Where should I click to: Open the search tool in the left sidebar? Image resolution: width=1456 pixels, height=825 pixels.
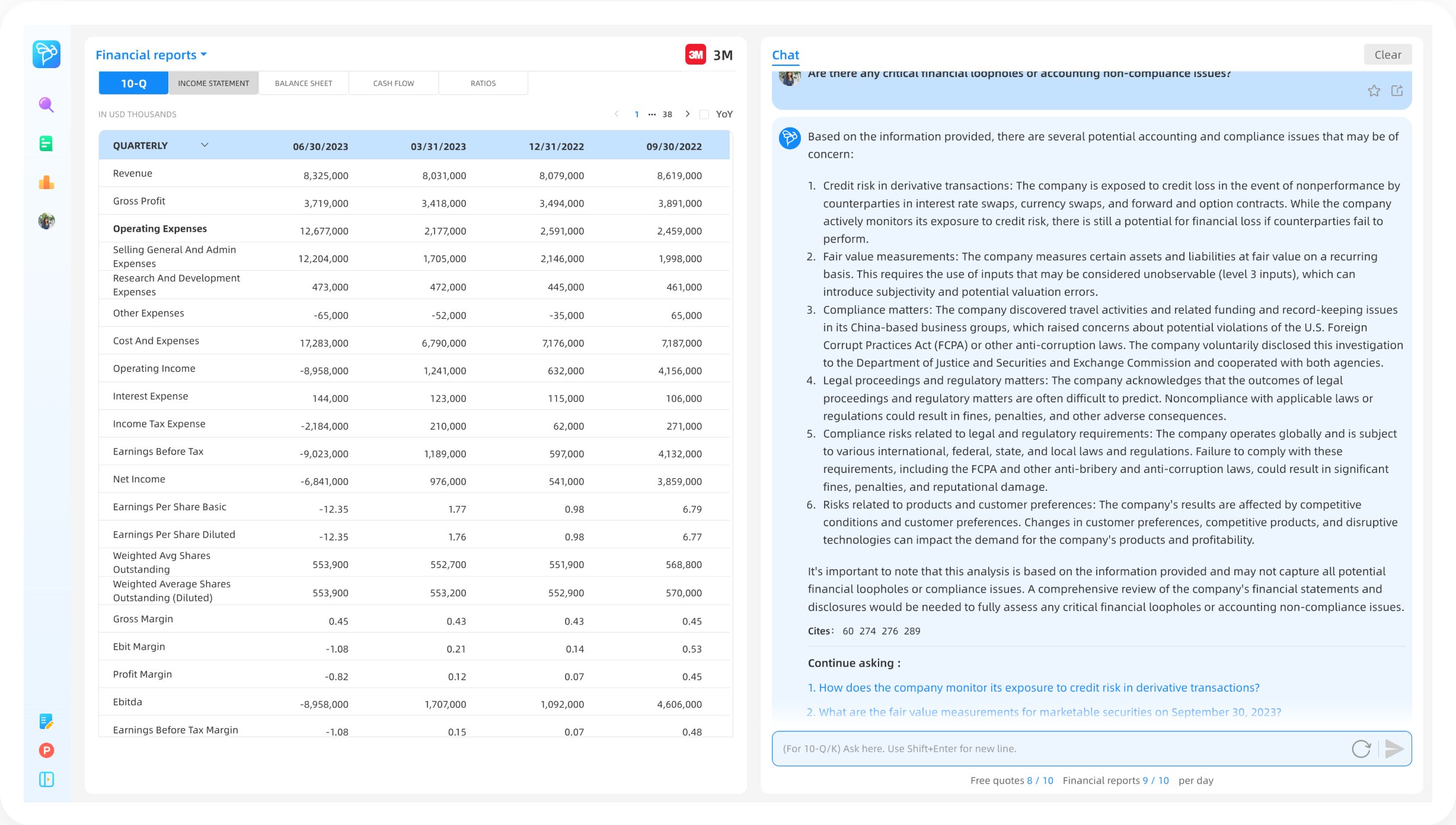(x=46, y=105)
